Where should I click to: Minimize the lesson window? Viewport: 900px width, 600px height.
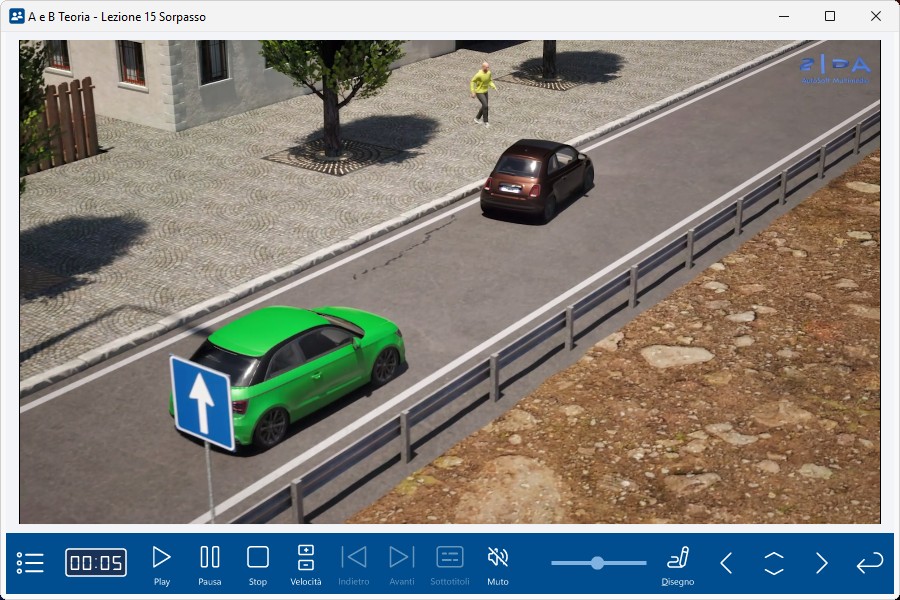coord(784,16)
